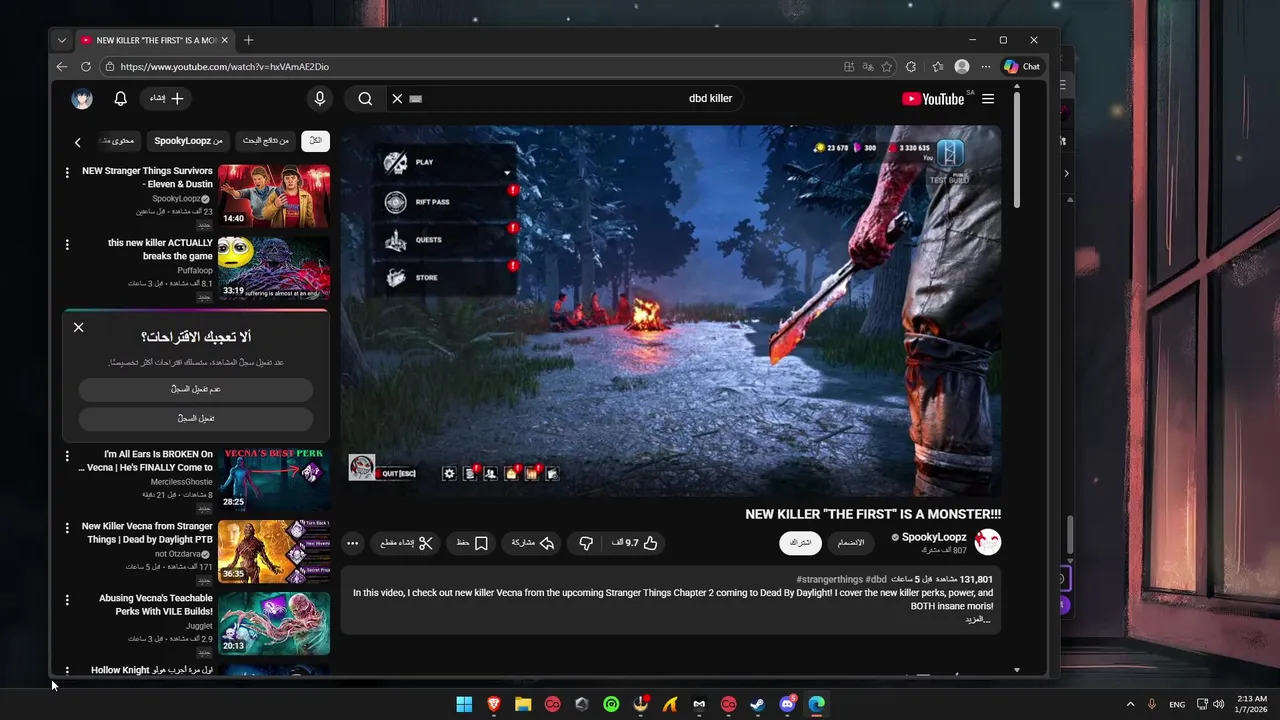The width and height of the screenshot is (1280, 720).
Task: Open Edge profile icon in toolbar
Action: pyautogui.click(x=962, y=67)
